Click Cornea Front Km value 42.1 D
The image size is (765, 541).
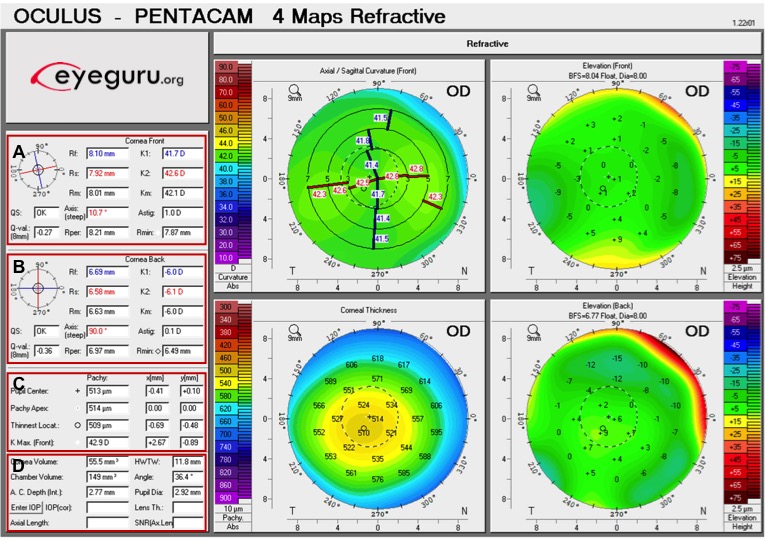coord(182,193)
